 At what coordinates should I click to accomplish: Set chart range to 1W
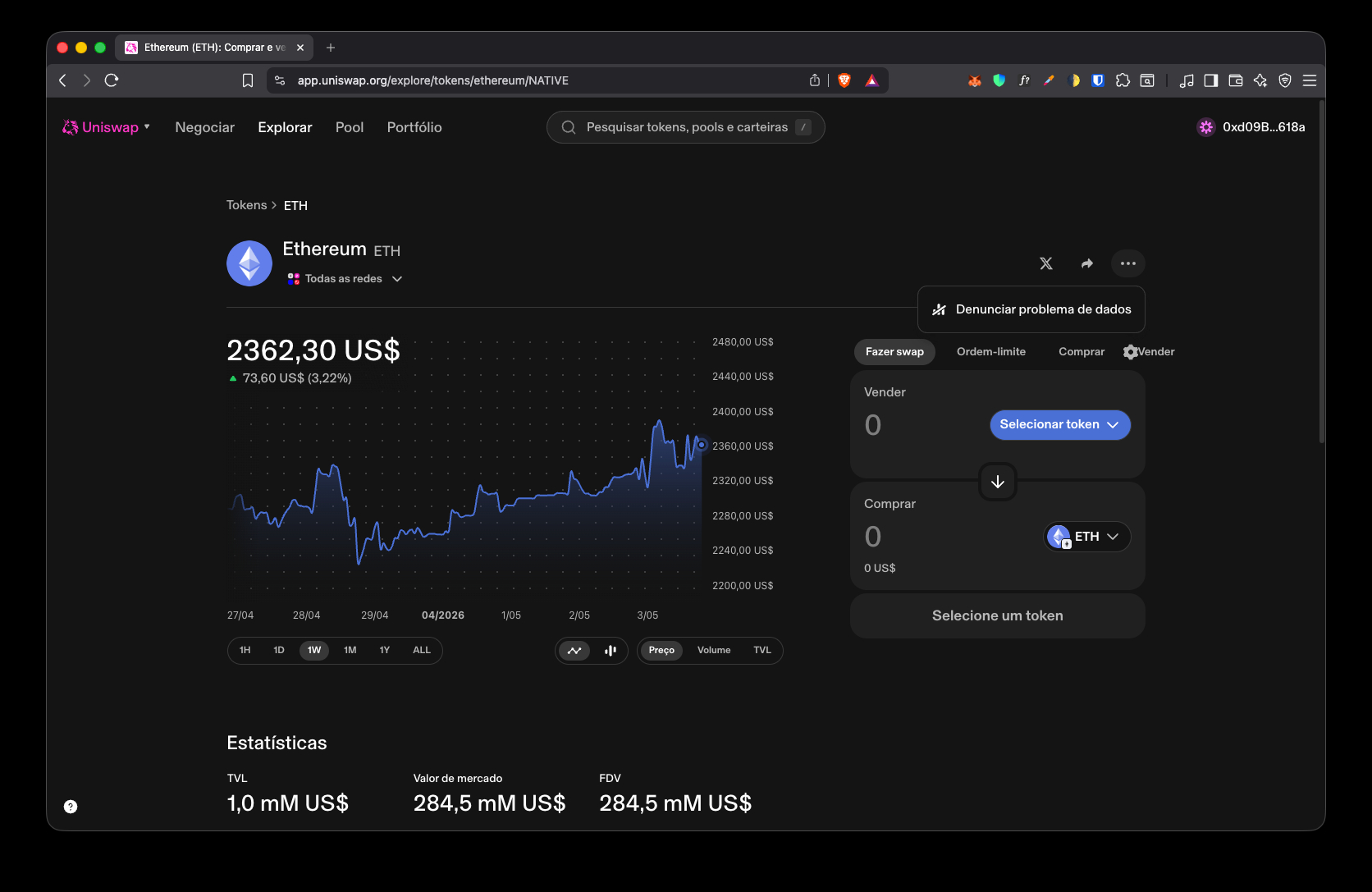(x=314, y=651)
